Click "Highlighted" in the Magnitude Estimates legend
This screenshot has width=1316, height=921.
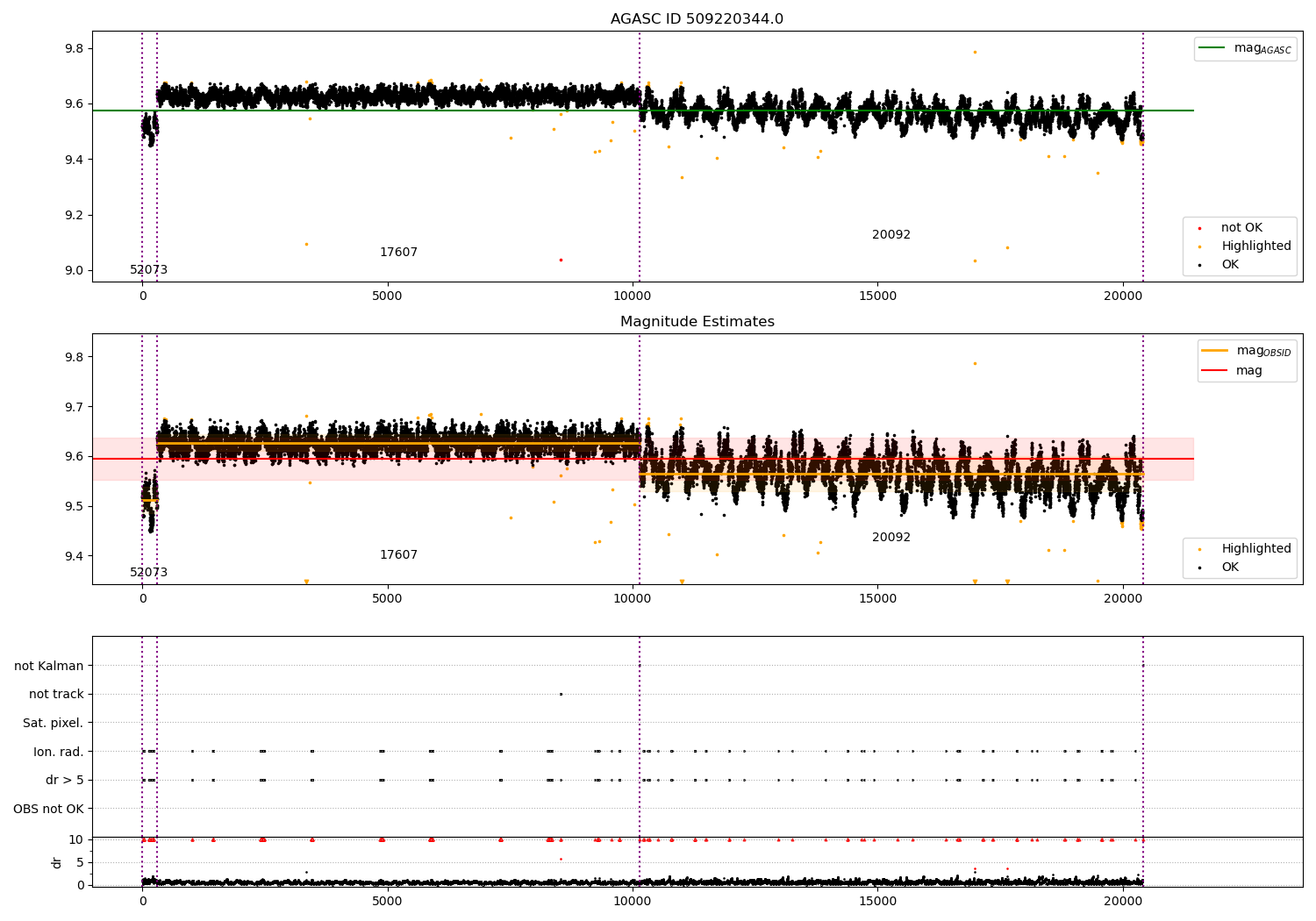pyautogui.click(x=1256, y=549)
